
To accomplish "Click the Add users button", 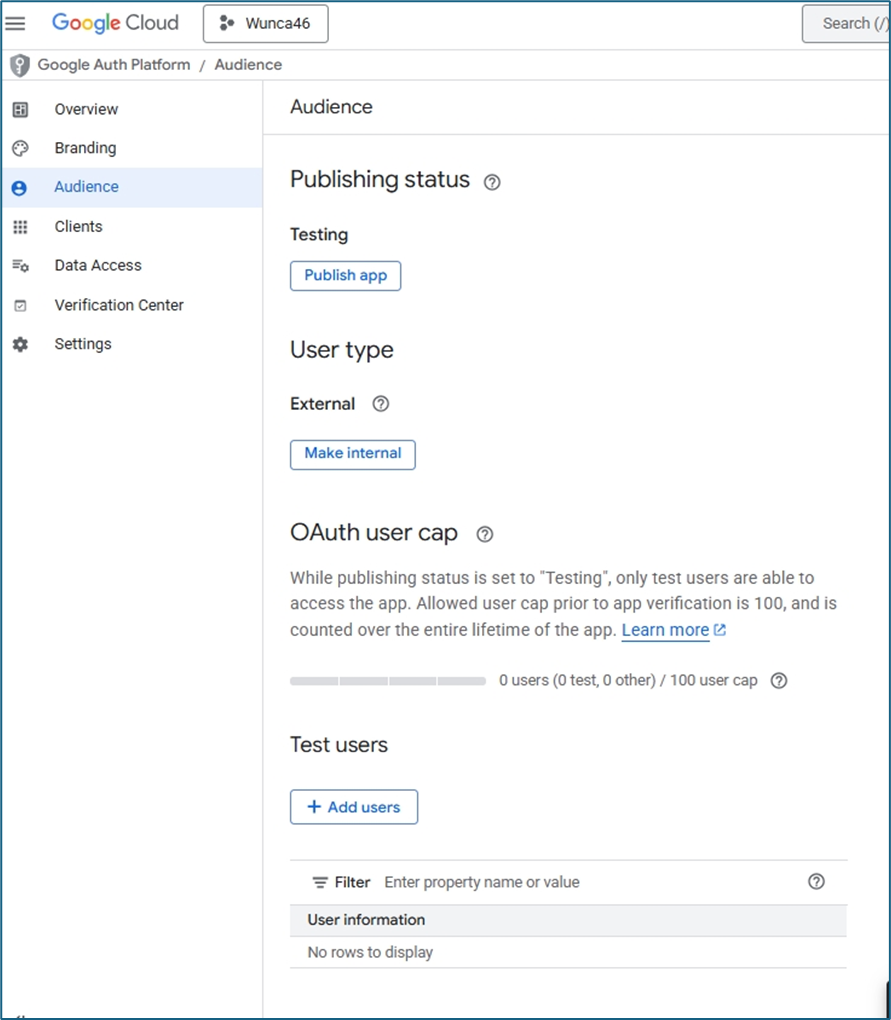I will (354, 807).
